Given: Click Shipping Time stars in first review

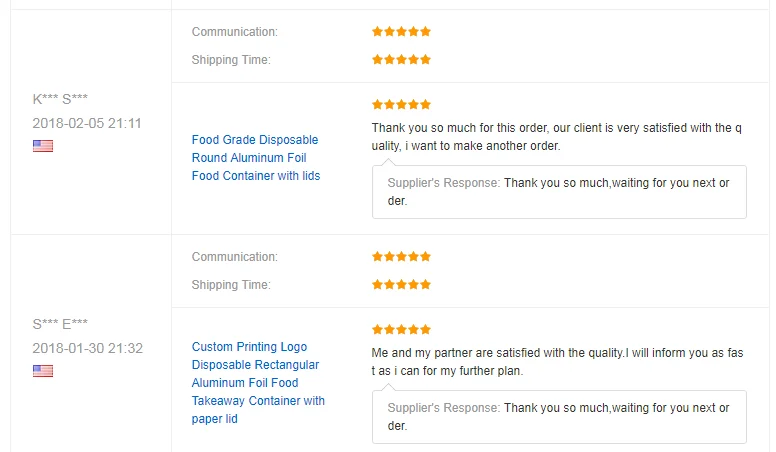Looking at the screenshot, I should 401,60.
